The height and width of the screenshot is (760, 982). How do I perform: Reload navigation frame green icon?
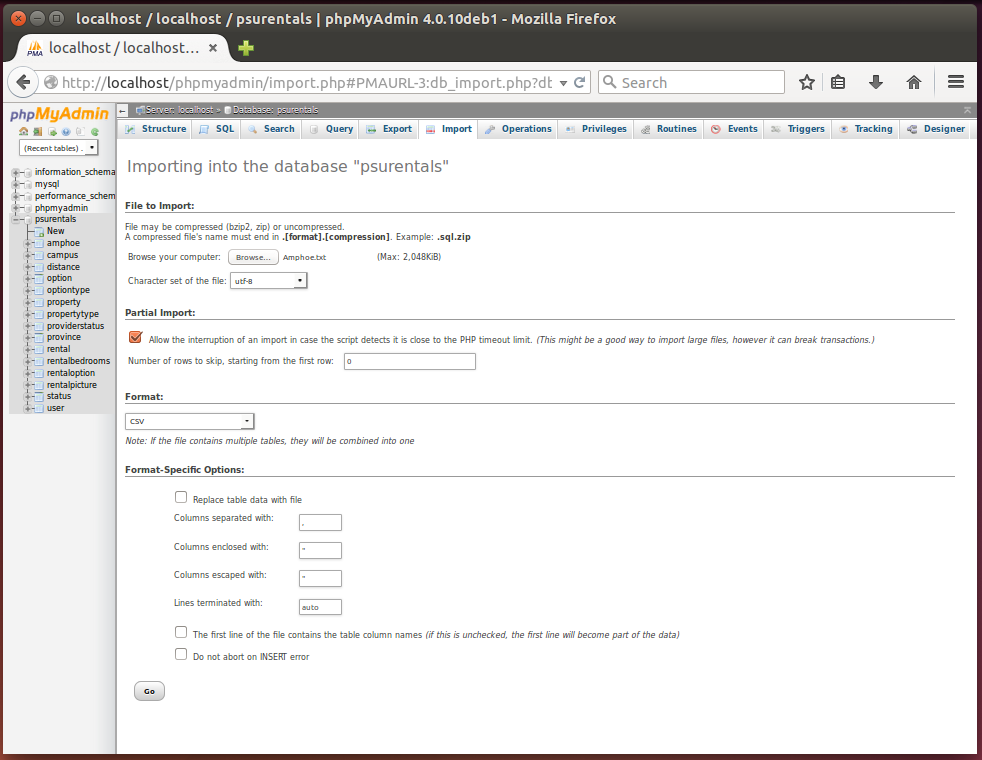[95, 131]
